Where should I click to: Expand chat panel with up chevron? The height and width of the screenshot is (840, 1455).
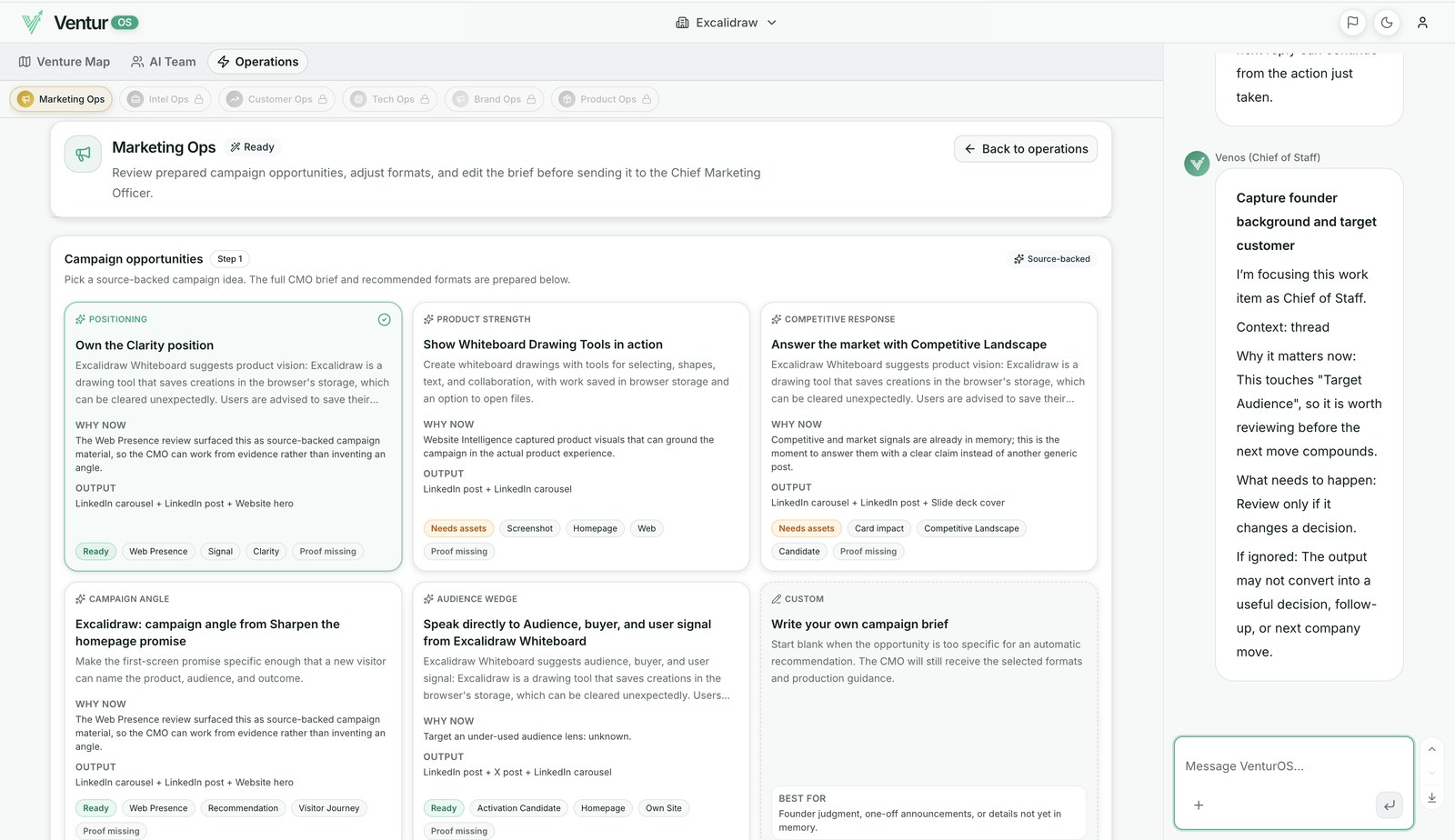1431,750
